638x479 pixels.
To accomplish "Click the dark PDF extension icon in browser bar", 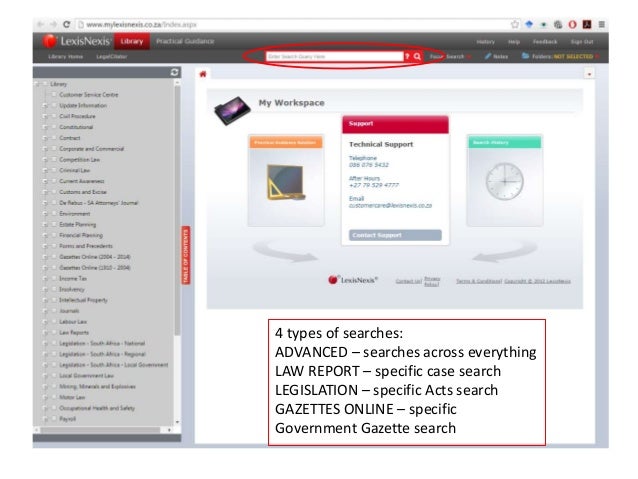I will coord(587,24).
